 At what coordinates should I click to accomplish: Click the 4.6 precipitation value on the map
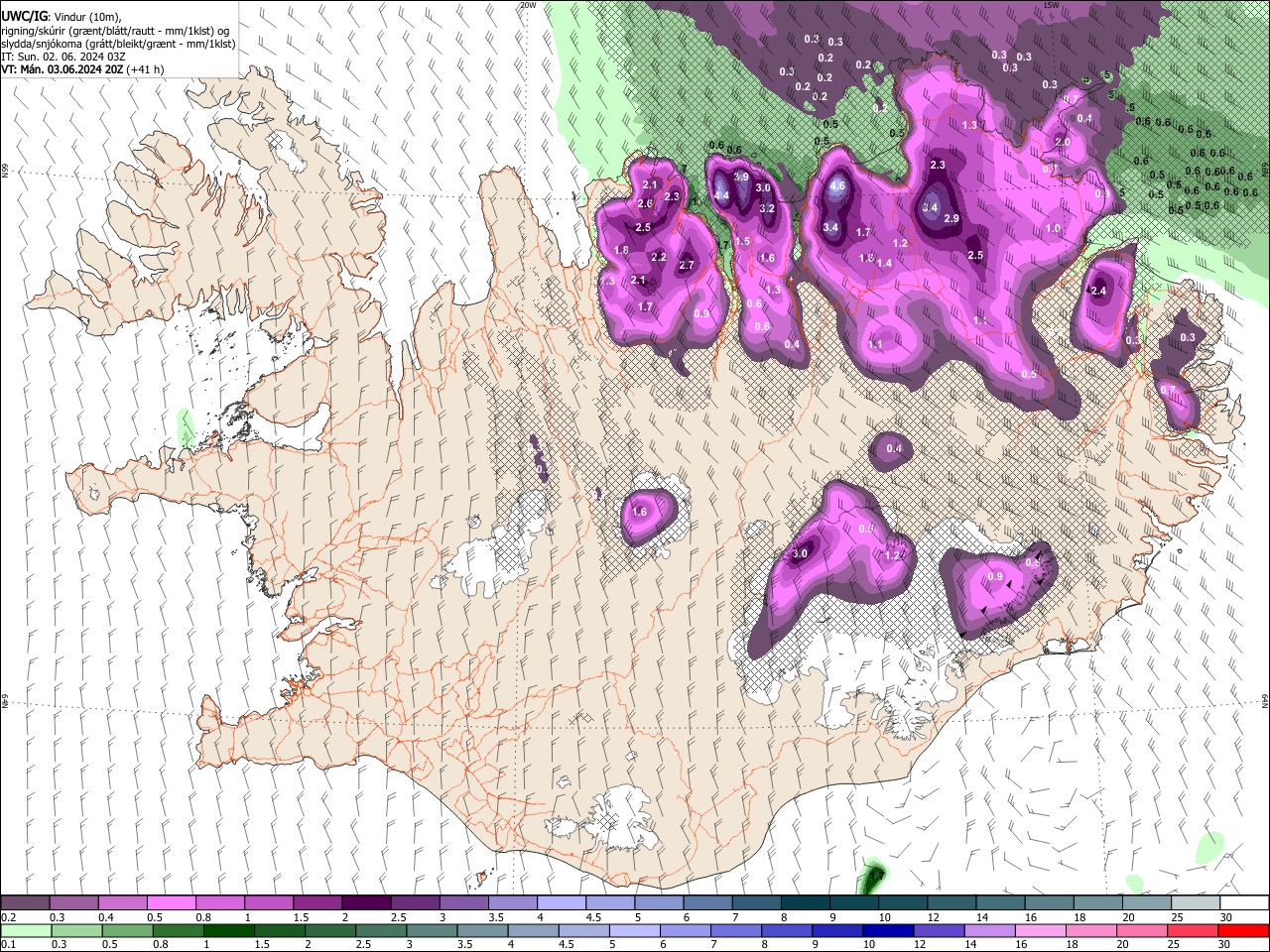click(836, 185)
